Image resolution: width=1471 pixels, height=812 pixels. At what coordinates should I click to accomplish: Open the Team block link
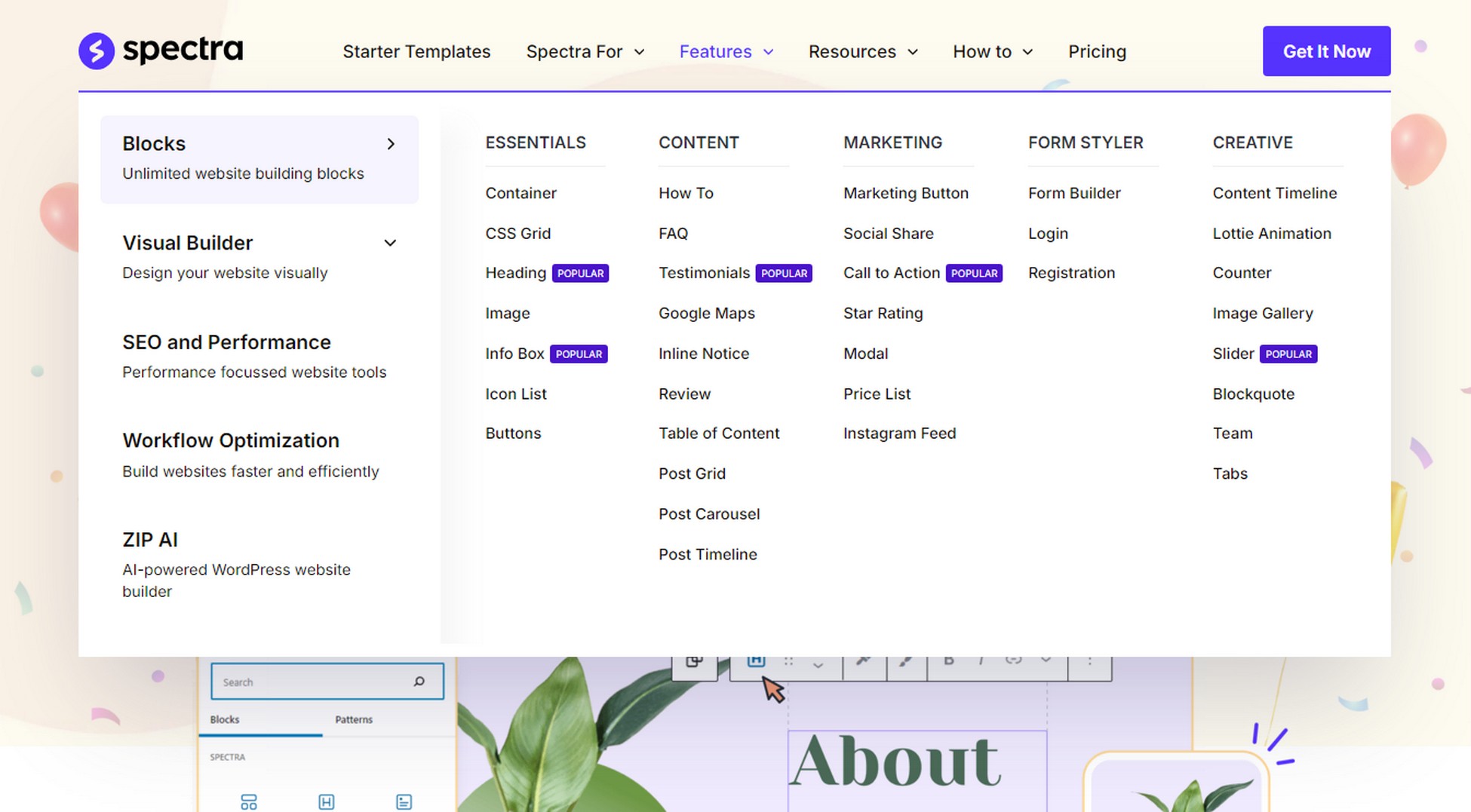pos(1232,434)
